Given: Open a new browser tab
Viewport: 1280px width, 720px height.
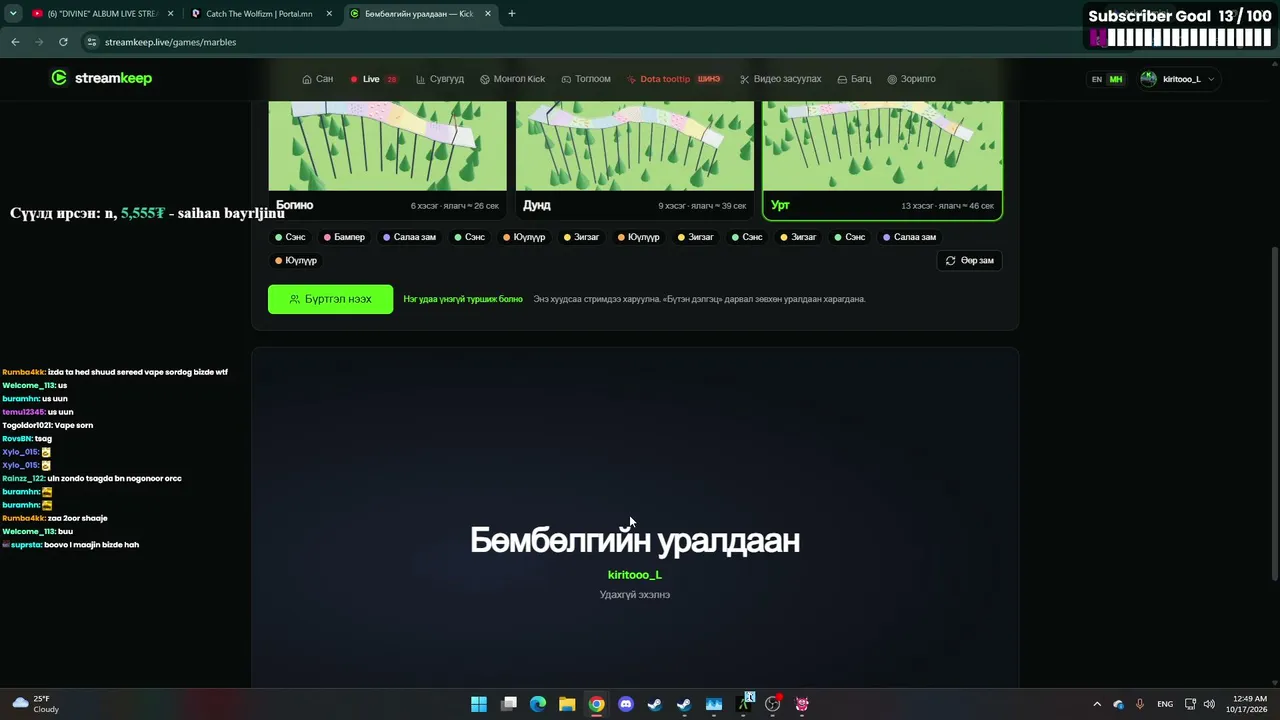Looking at the screenshot, I should [x=511, y=14].
